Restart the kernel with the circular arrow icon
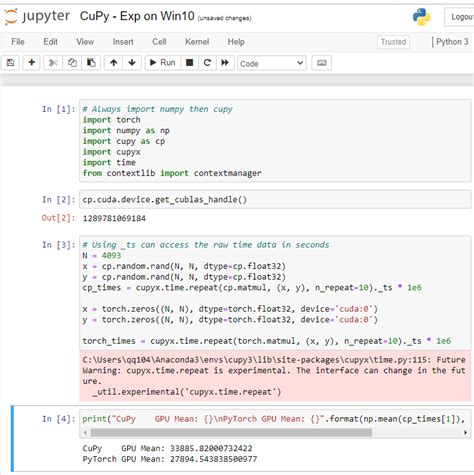Image resolution: width=474 pixels, height=475 pixels. (x=207, y=63)
